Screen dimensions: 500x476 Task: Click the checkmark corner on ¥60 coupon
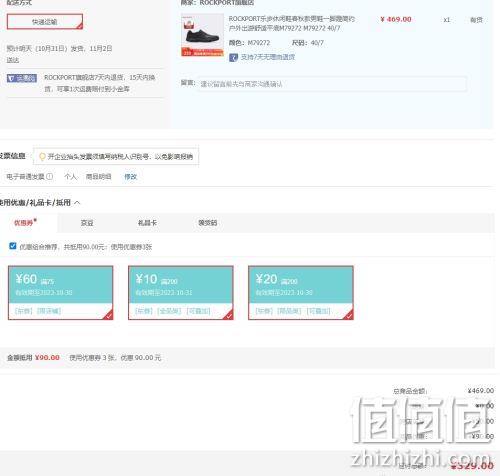click(108, 315)
